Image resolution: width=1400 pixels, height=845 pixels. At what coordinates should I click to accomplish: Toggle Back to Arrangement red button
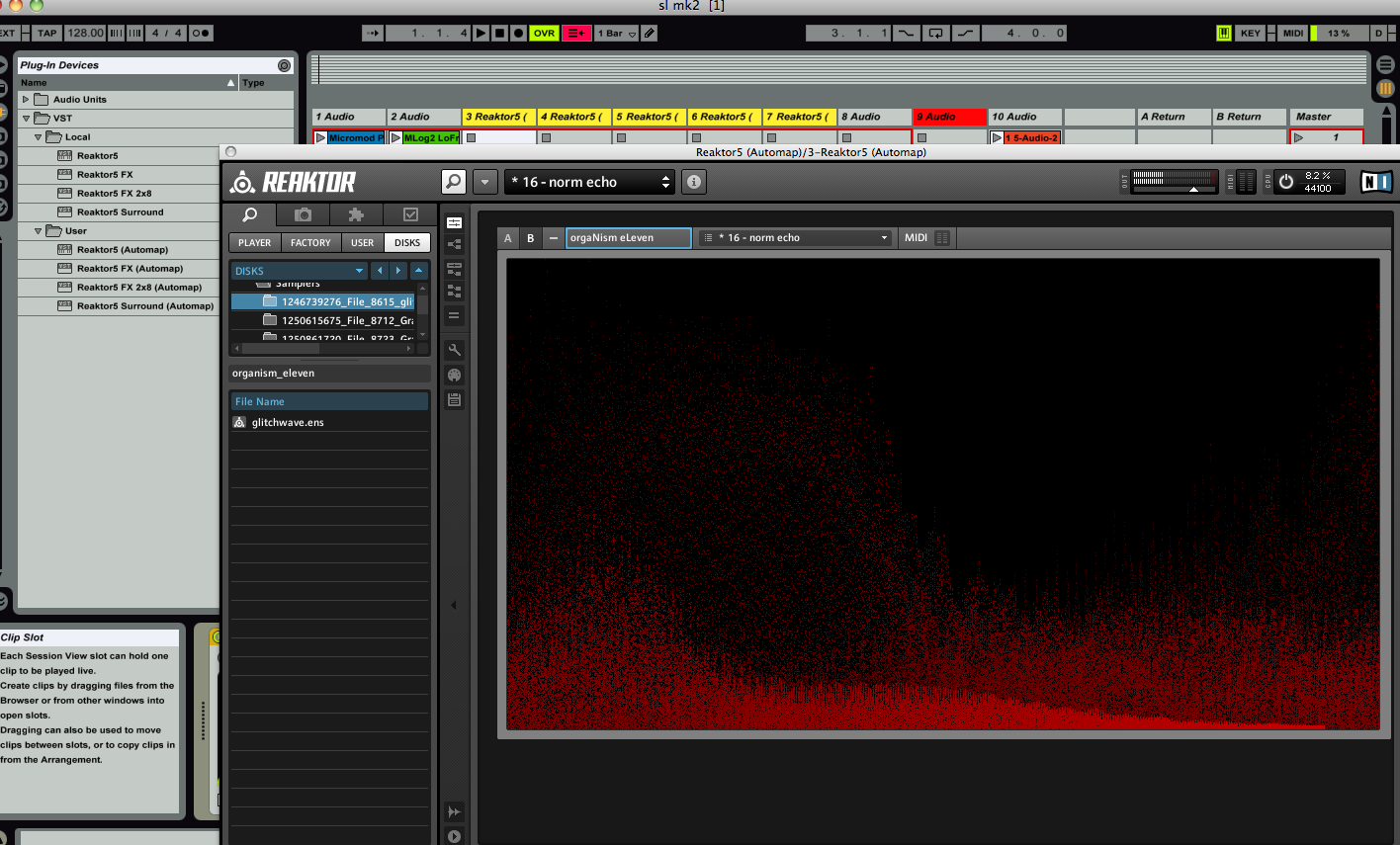click(x=577, y=33)
